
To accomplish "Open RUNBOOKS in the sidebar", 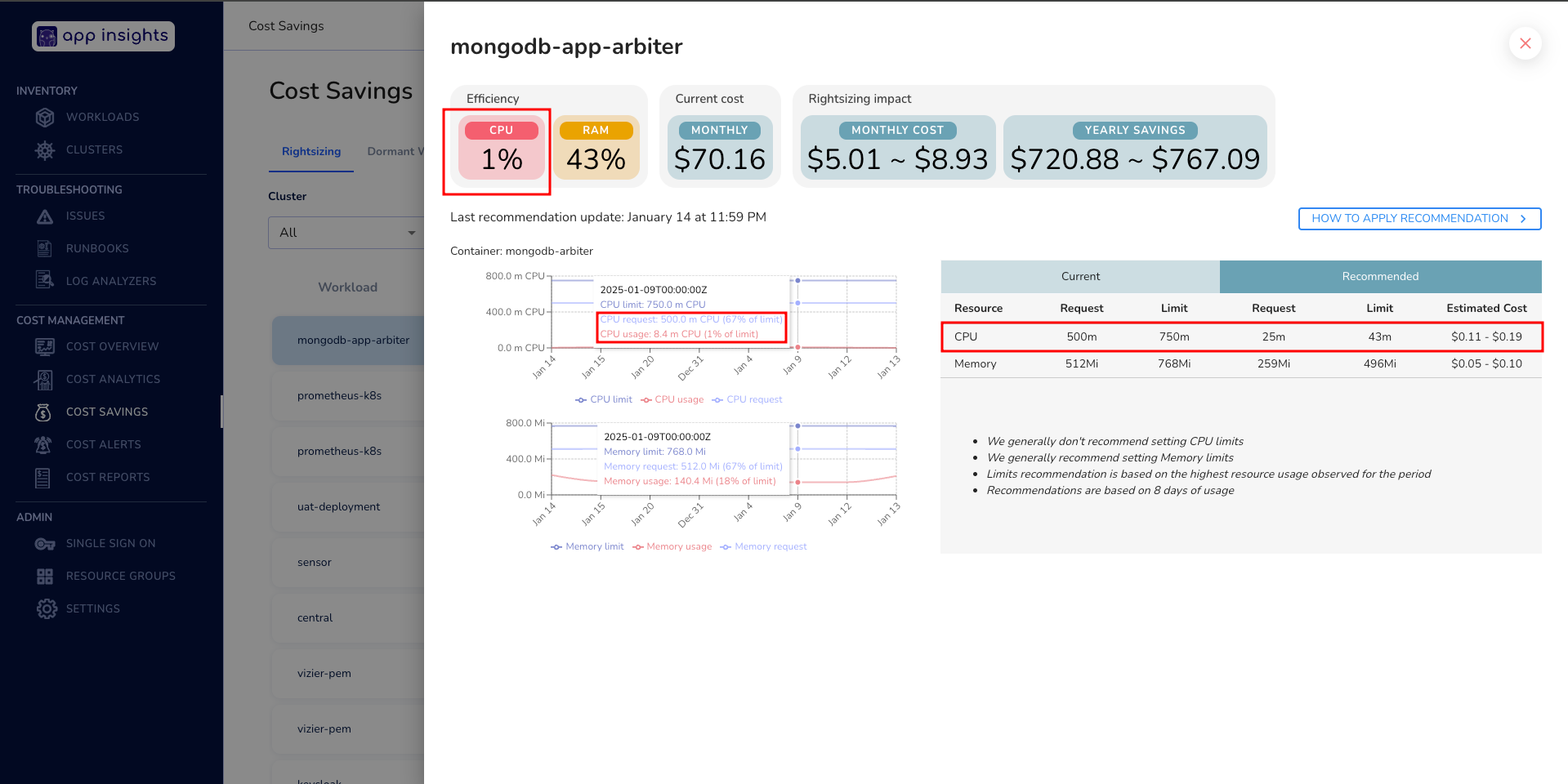I will (97, 248).
